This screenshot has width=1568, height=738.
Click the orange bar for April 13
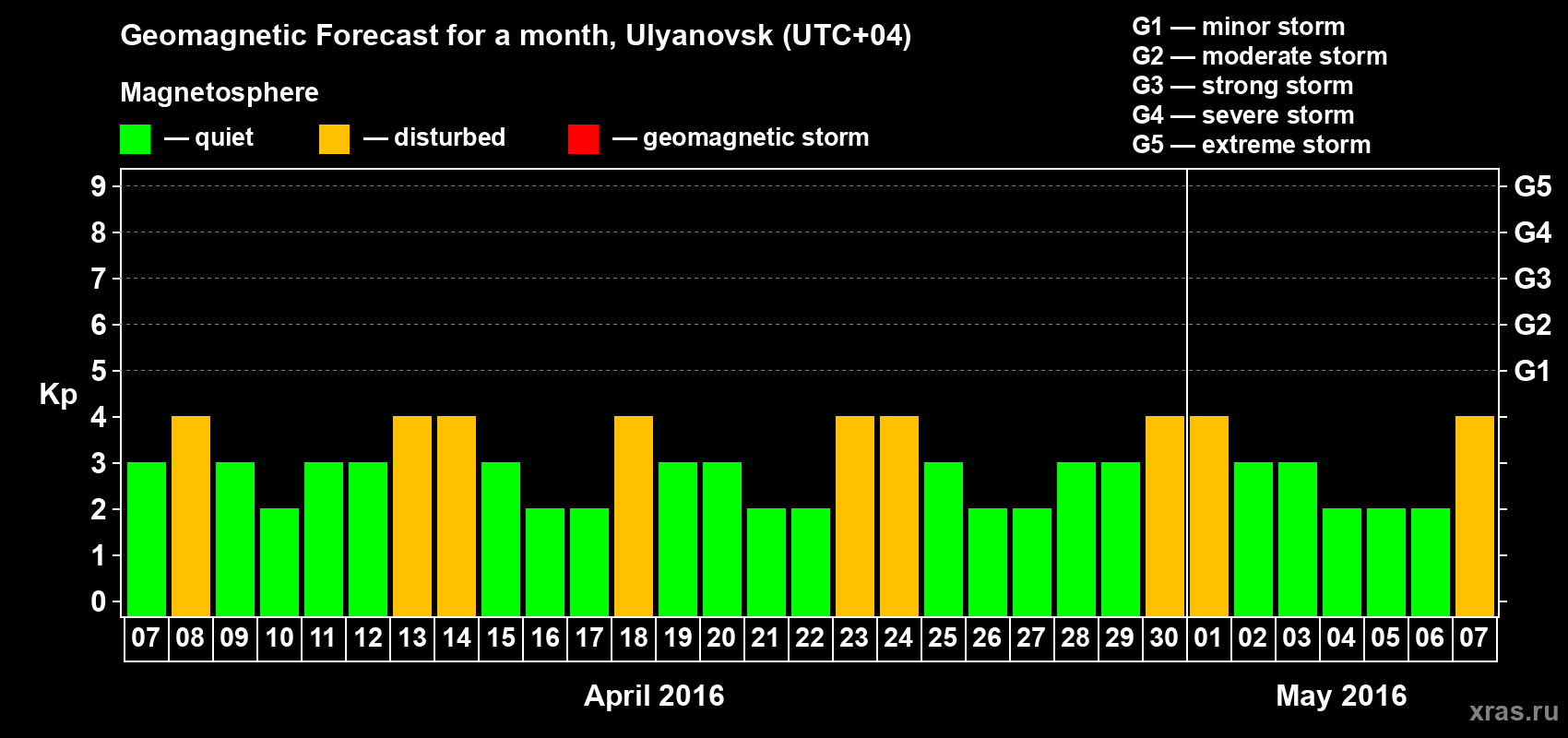[x=412, y=517]
